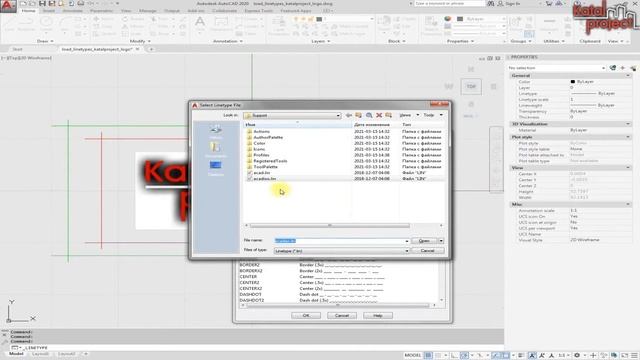Click the Color ByLayer swatch in Properties palette
This screenshot has width=640, height=360.
[573, 82]
